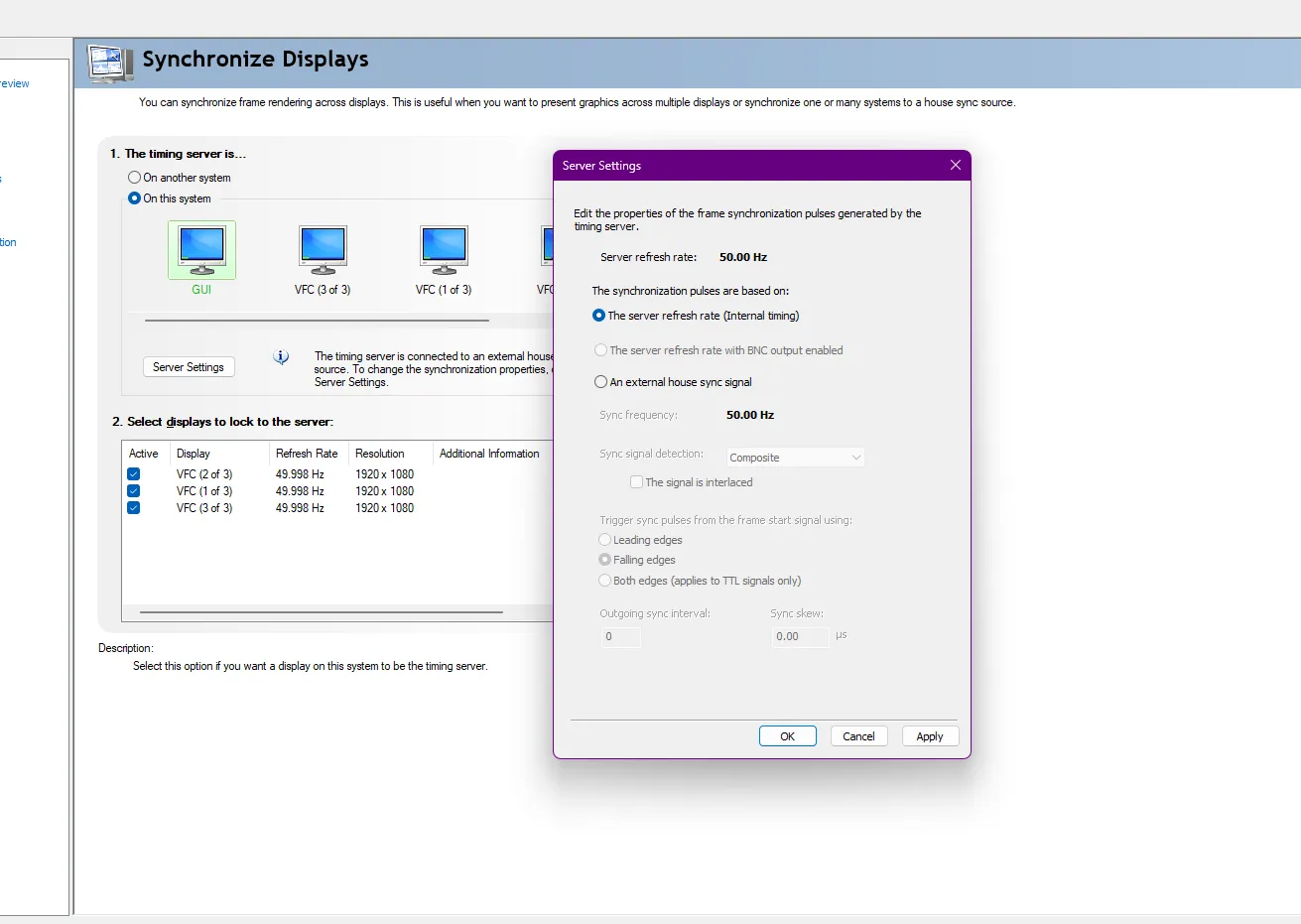Click the VFC (3 of 3) monitor icon
Screen dimensions: 1301x924
coord(323,249)
